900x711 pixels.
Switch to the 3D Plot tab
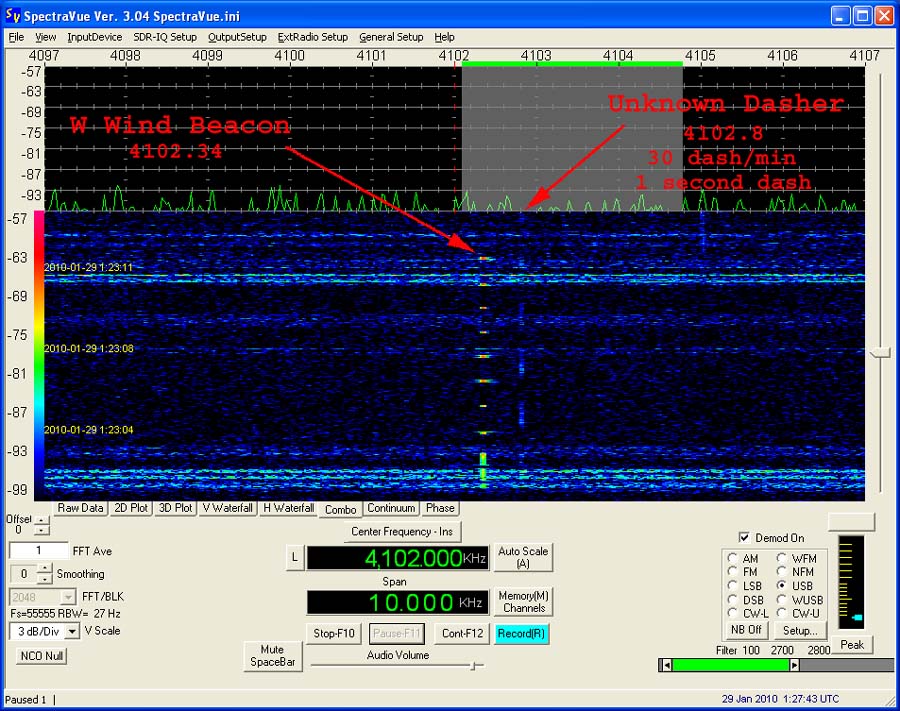[176, 508]
